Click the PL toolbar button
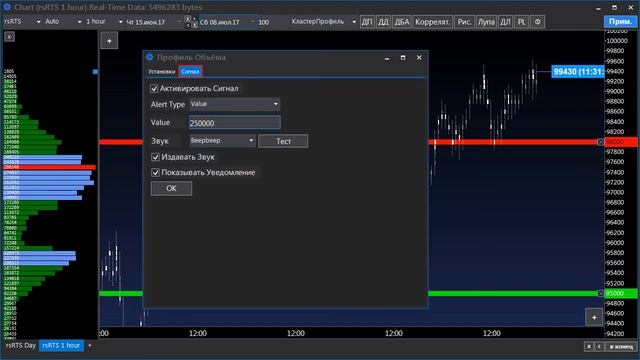 pos(522,22)
